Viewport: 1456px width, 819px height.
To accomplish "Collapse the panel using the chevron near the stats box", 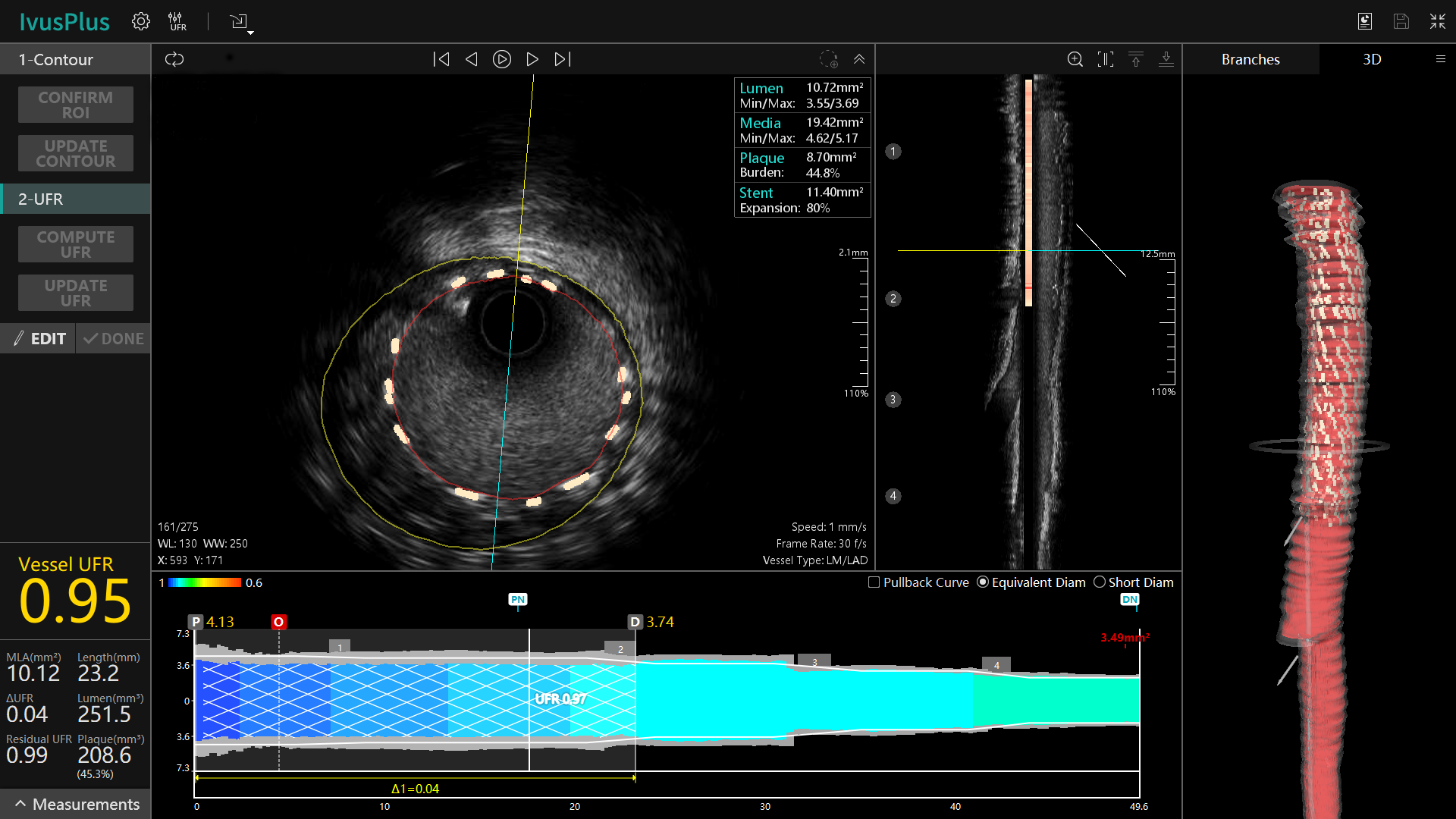I will click(859, 58).
